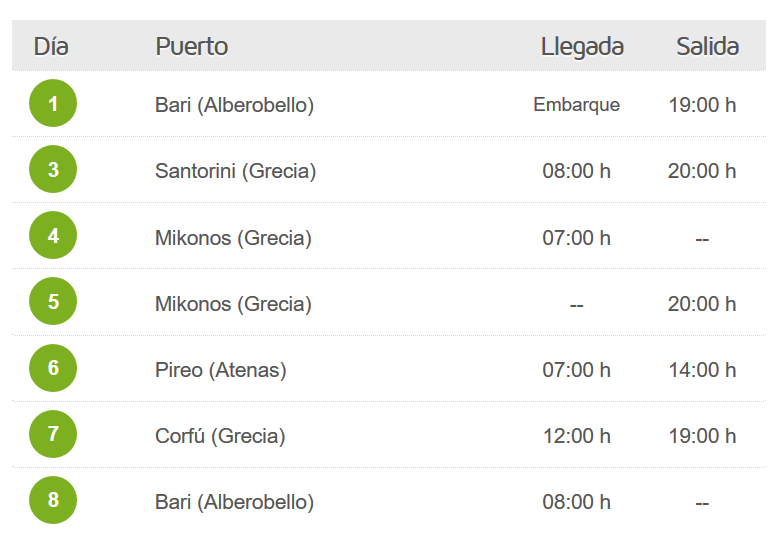Image resolution: width=777 pixels, height=553 pixels.
Task: Click the Salida column header
Action: [x=708, y=47]
